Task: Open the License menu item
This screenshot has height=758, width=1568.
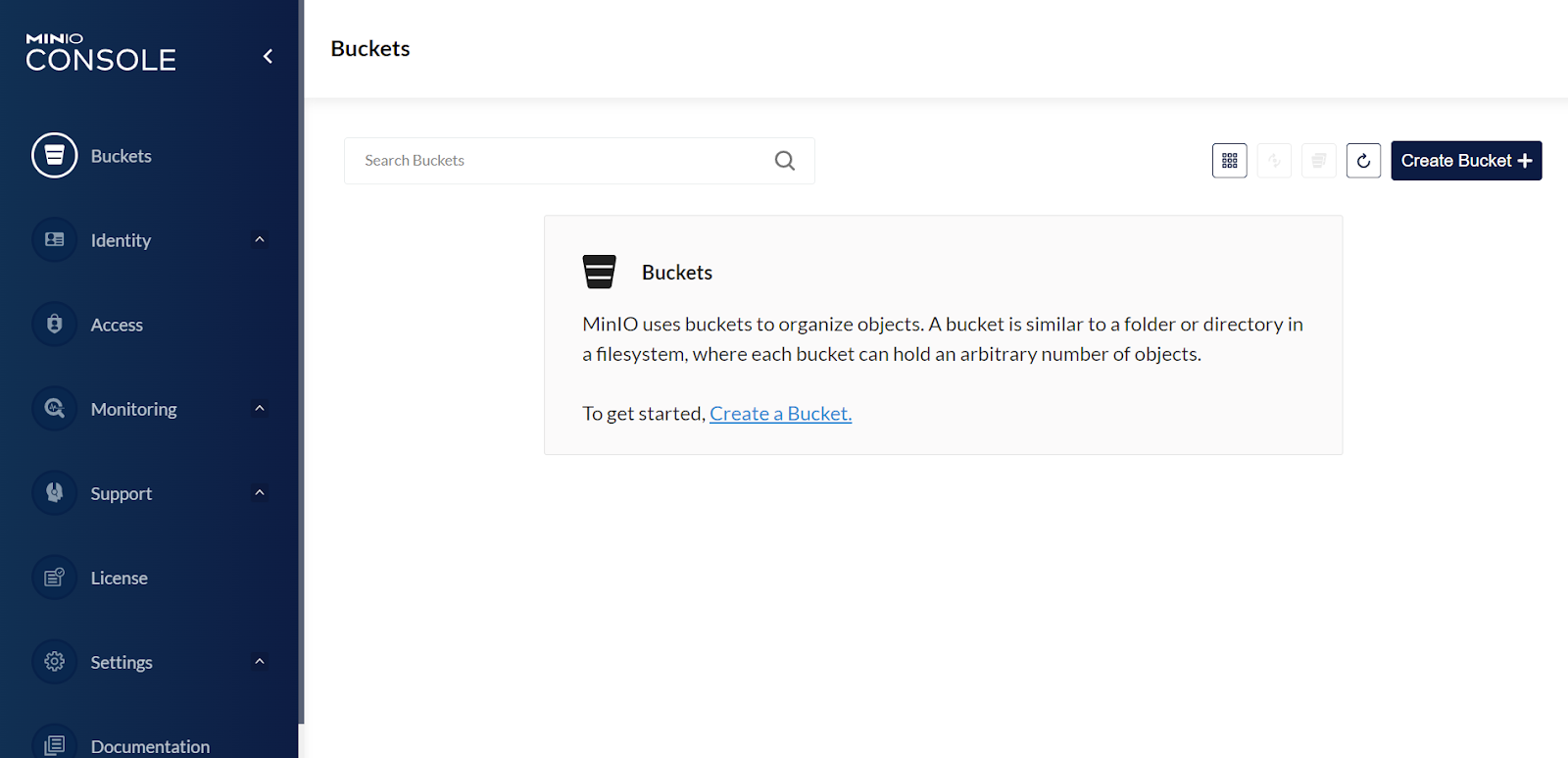Action: pos(120,579)
